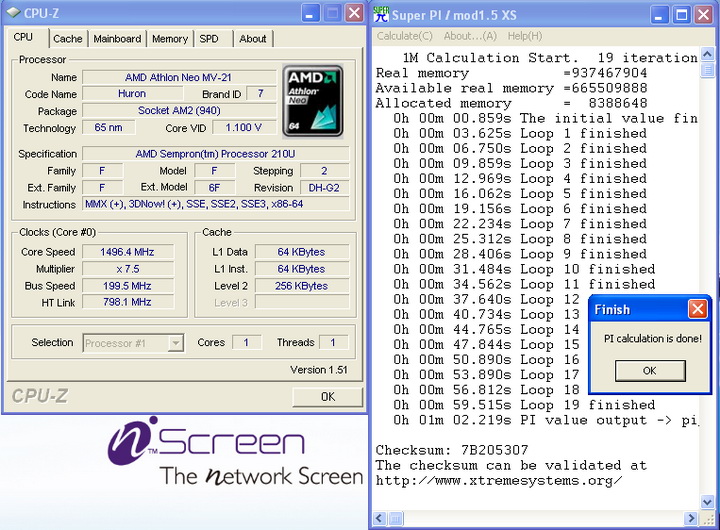Click the scroll down arrow in Super PI
The image size is (720, 530).
click(x=708, y=502)
